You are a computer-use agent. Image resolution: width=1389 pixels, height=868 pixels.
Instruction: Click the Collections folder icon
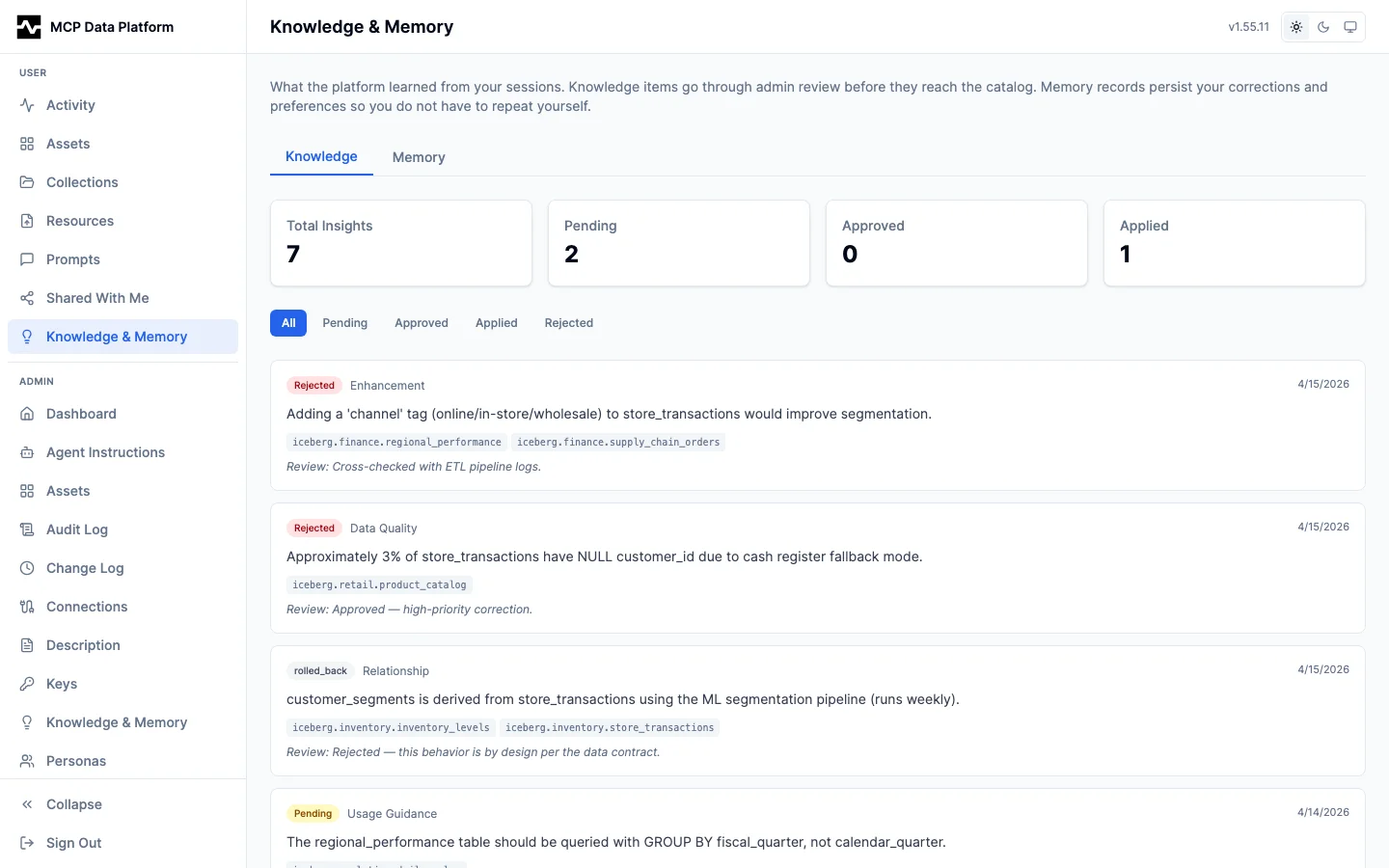(x=27, y=182)
